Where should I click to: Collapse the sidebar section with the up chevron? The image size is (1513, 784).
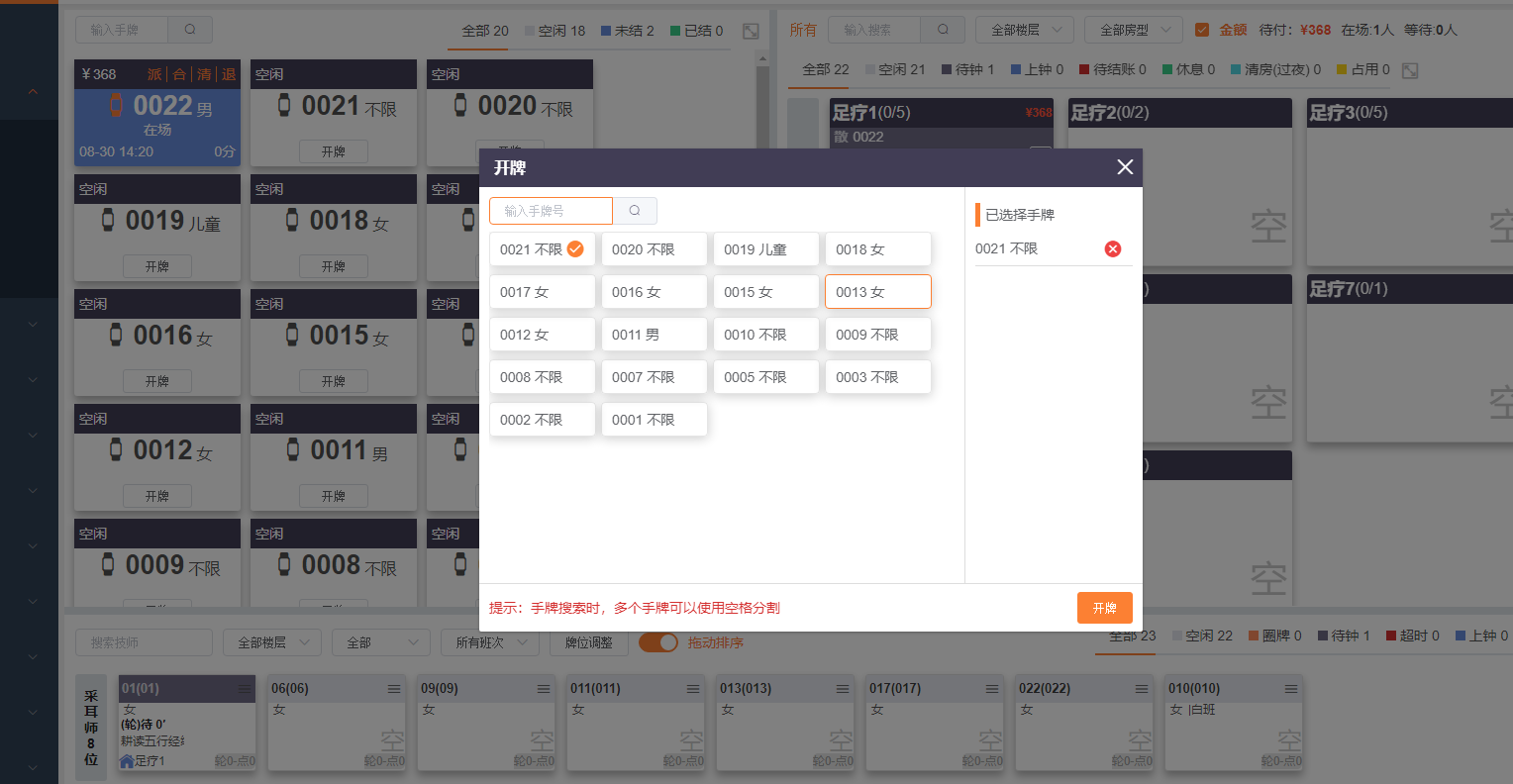[x=33, y=92]
